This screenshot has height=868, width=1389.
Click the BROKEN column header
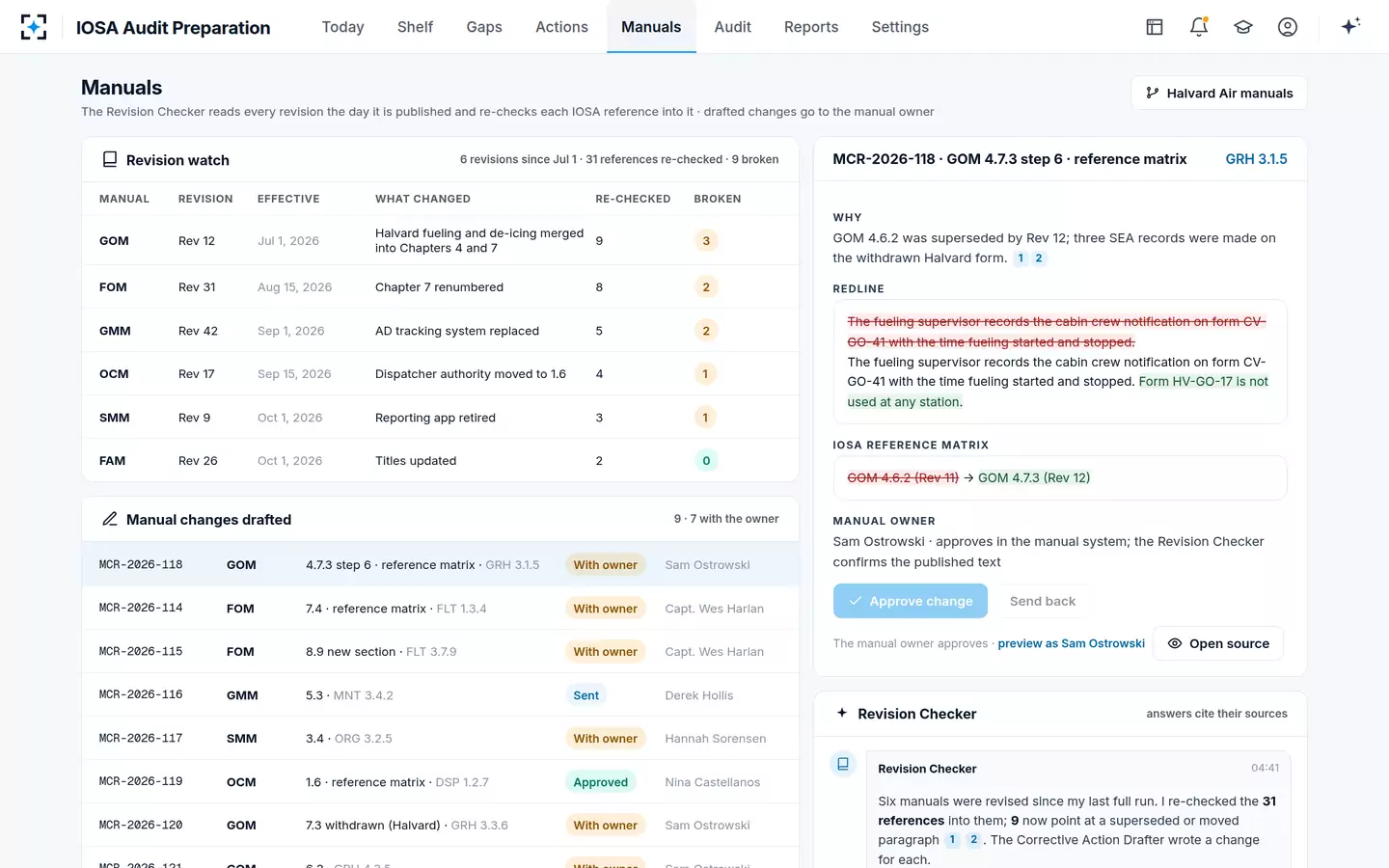click(718, 199)
